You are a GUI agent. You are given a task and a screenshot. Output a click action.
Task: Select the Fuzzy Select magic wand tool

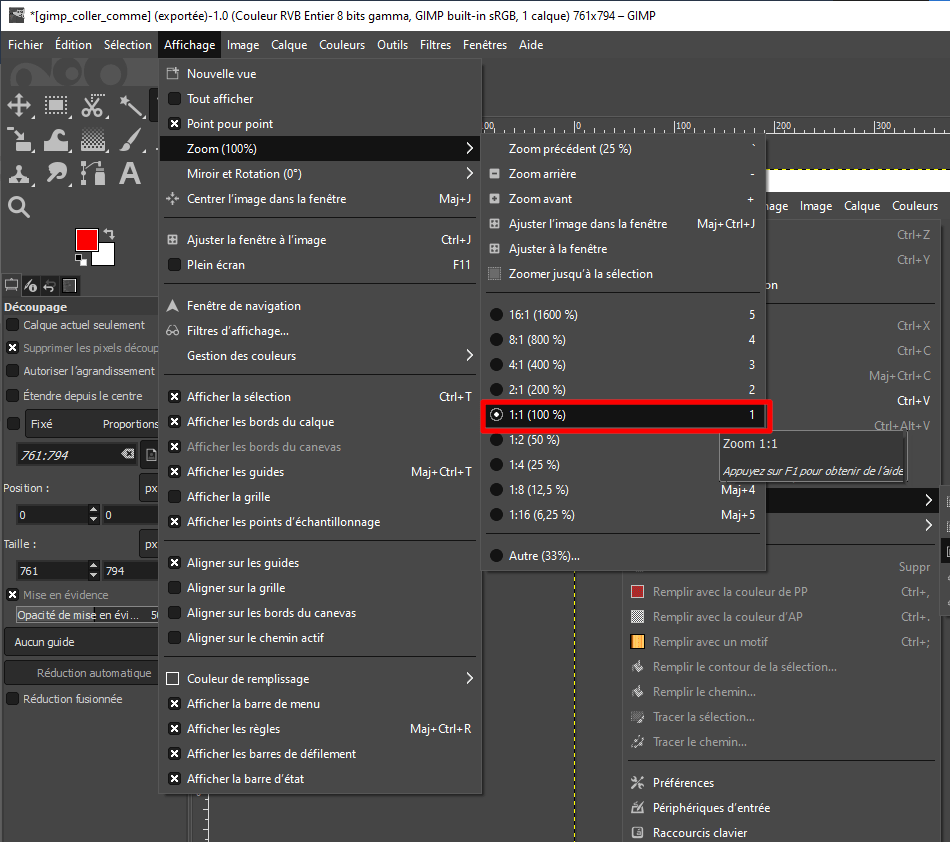pyautogui.click(x=130, y=106)
